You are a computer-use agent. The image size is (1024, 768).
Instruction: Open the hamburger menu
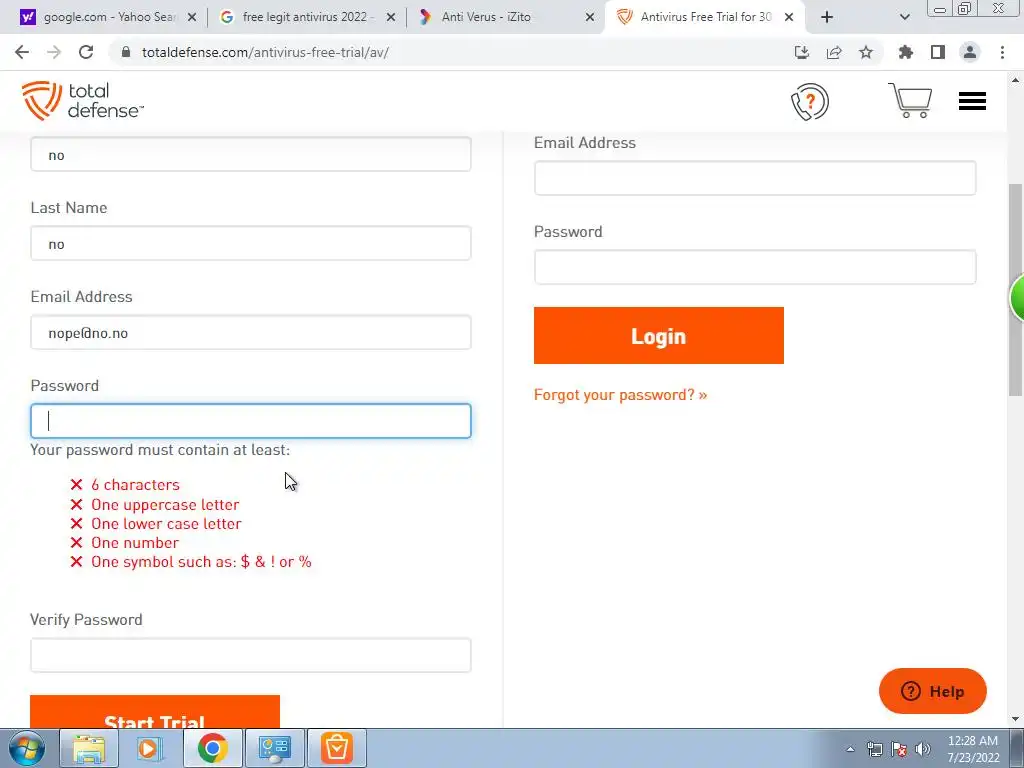pos(972,101)
